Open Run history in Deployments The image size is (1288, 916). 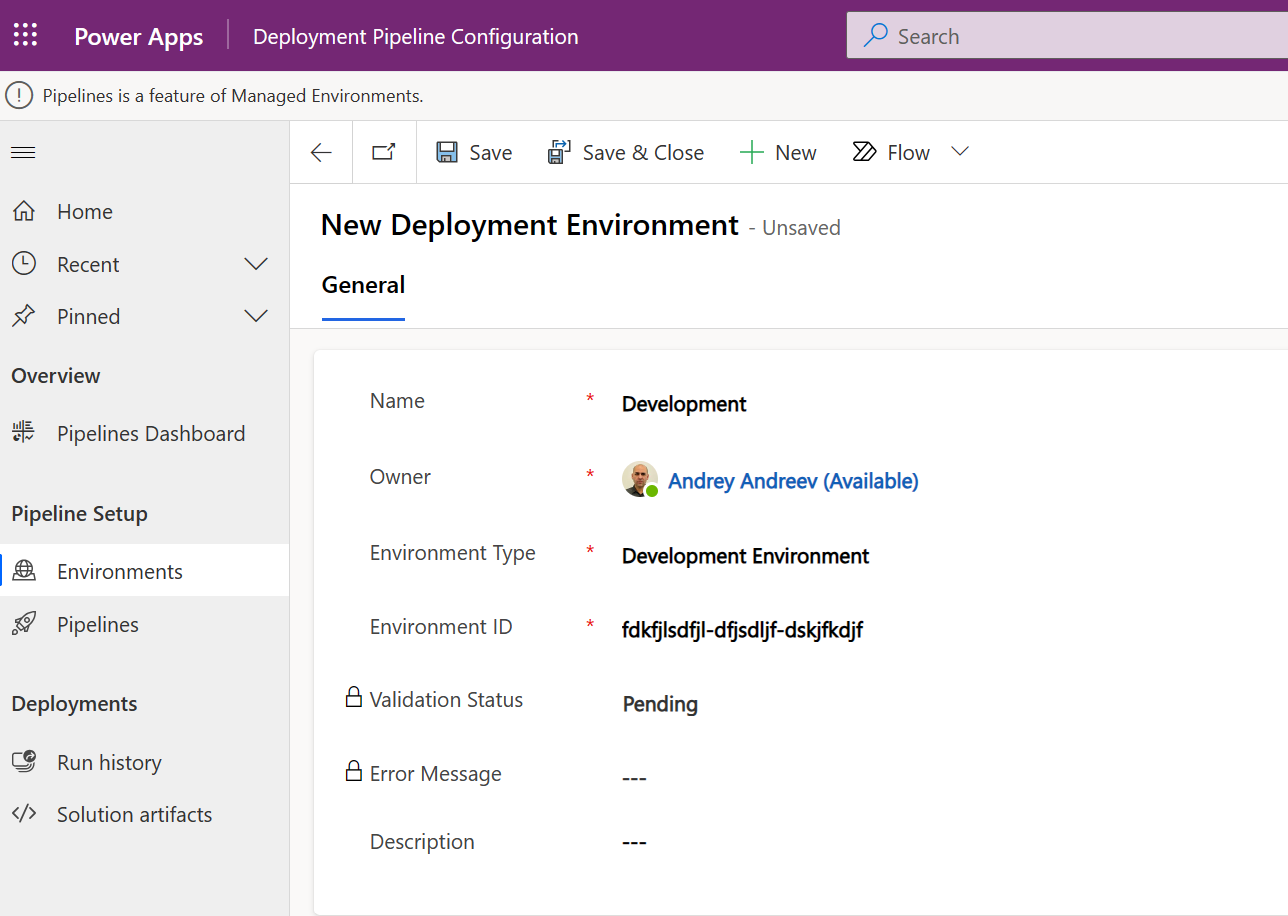109,763
